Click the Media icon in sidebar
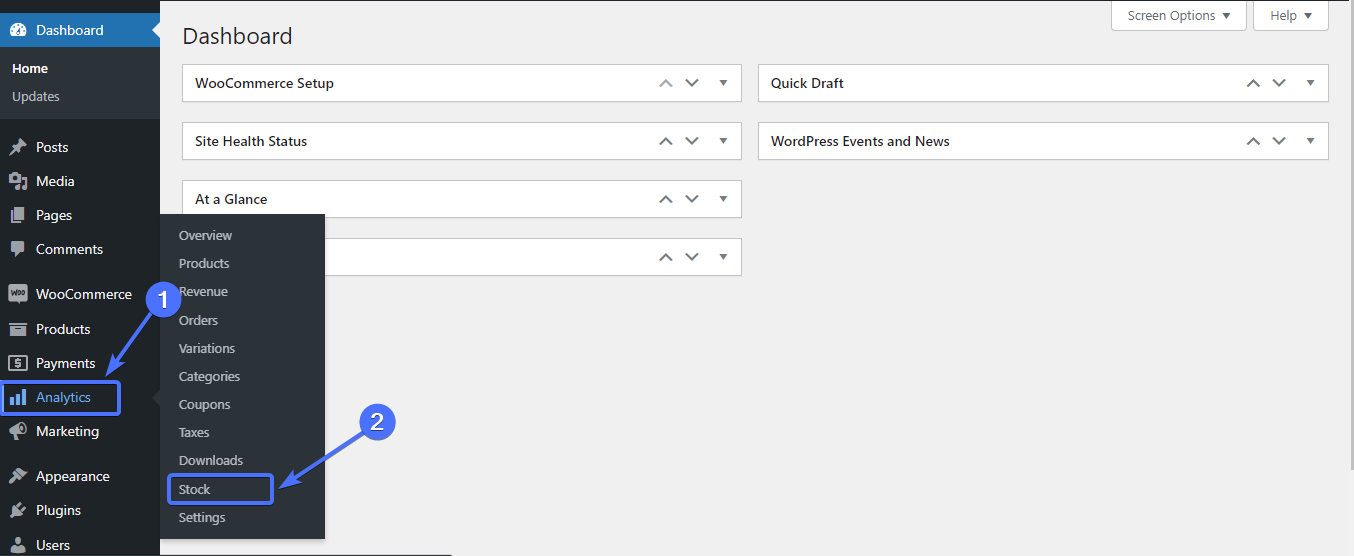 click(18, 181)
